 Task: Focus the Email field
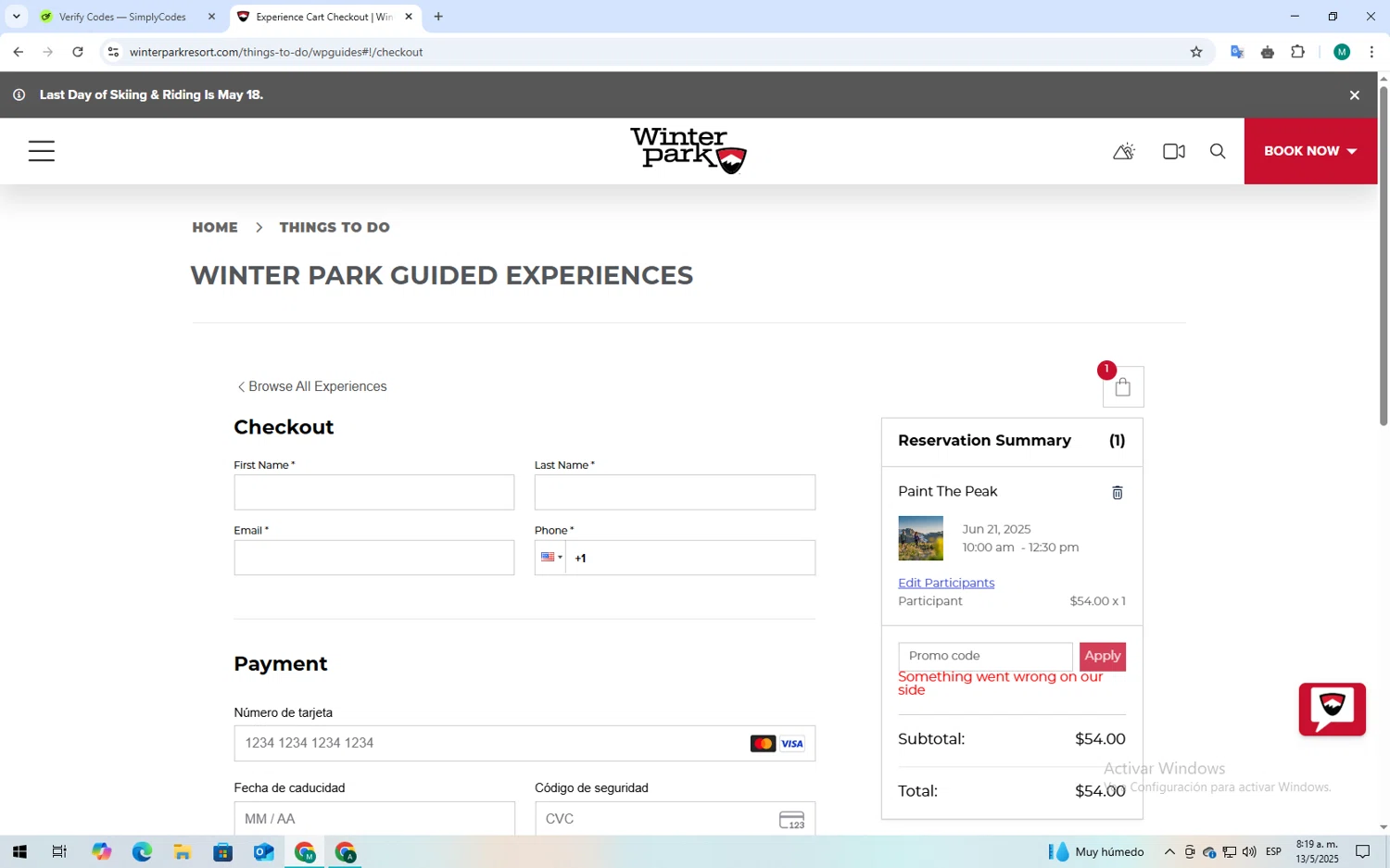pos(374,558)
